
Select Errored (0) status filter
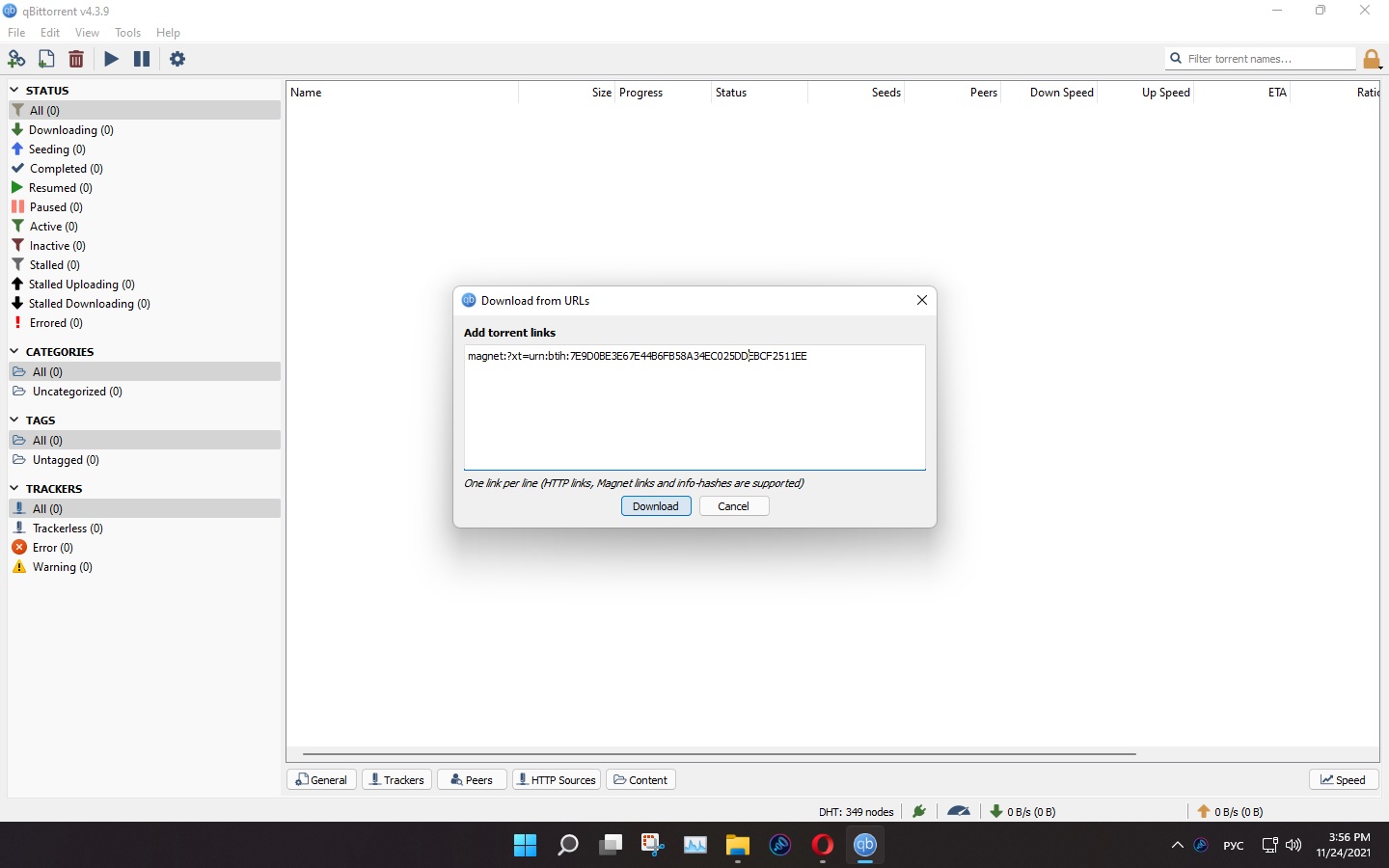point(145,322)
